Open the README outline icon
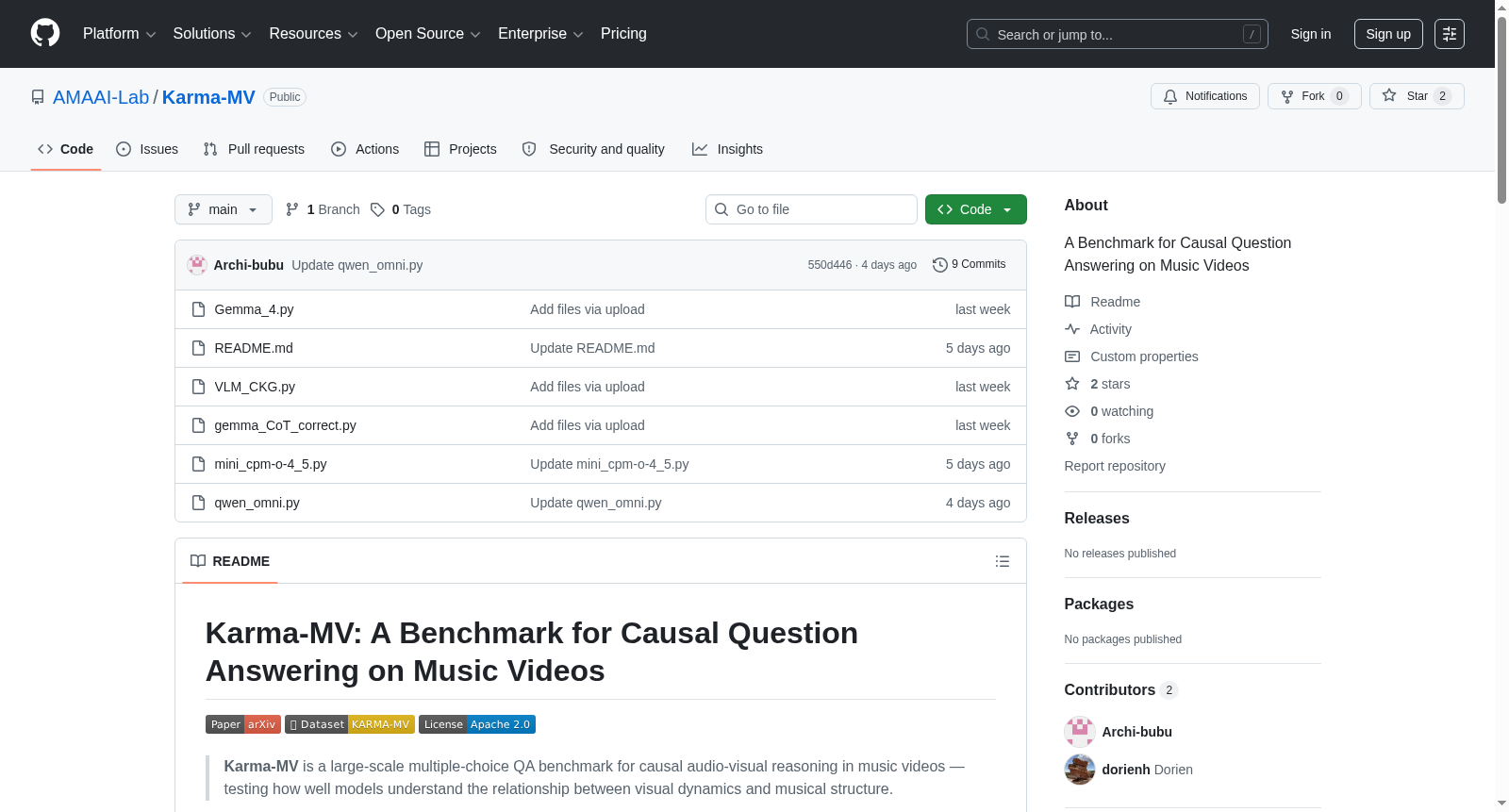1509x812 pixels. pos(1003,561)
